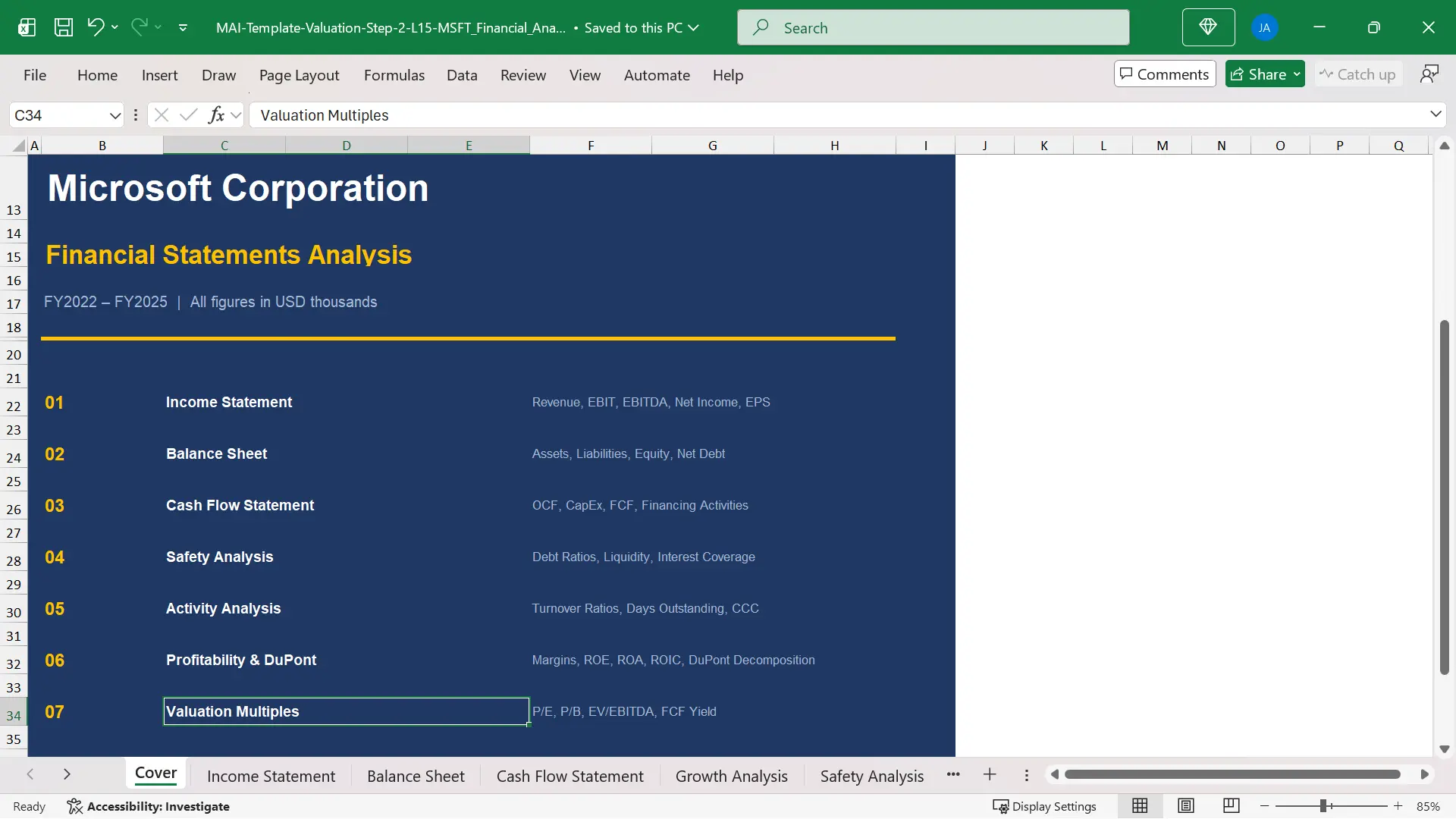Open Display Settings from the status bar
1456x819 pixels.
click(1044, 807)
